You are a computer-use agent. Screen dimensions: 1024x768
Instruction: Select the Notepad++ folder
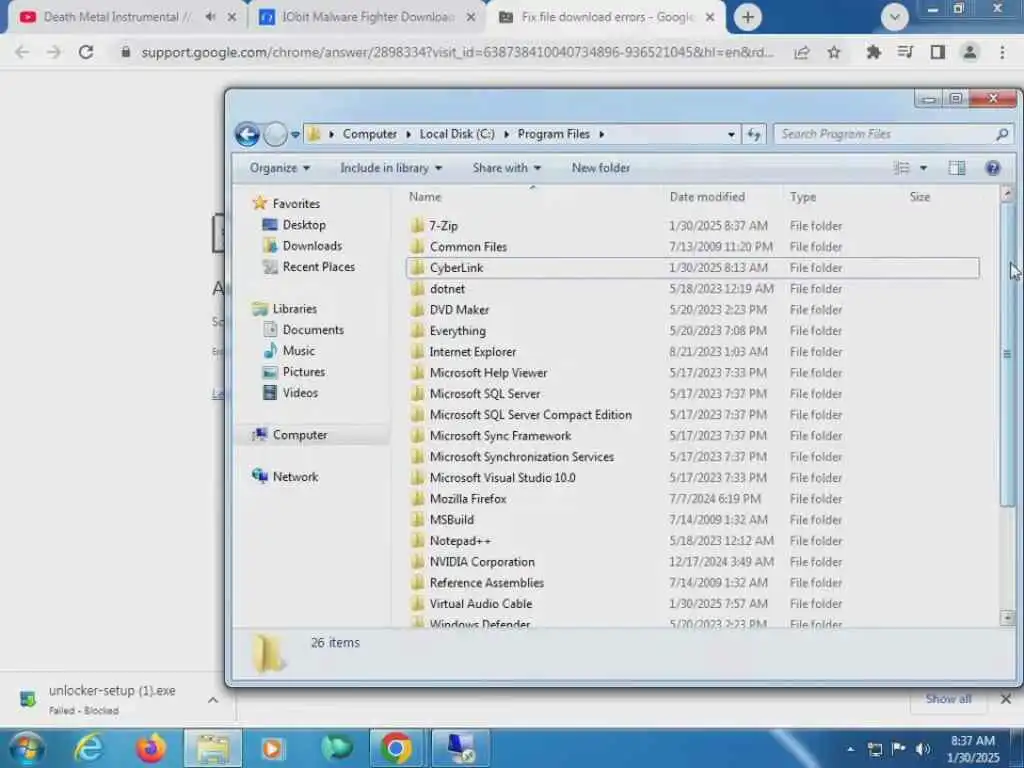pos(692,541)
